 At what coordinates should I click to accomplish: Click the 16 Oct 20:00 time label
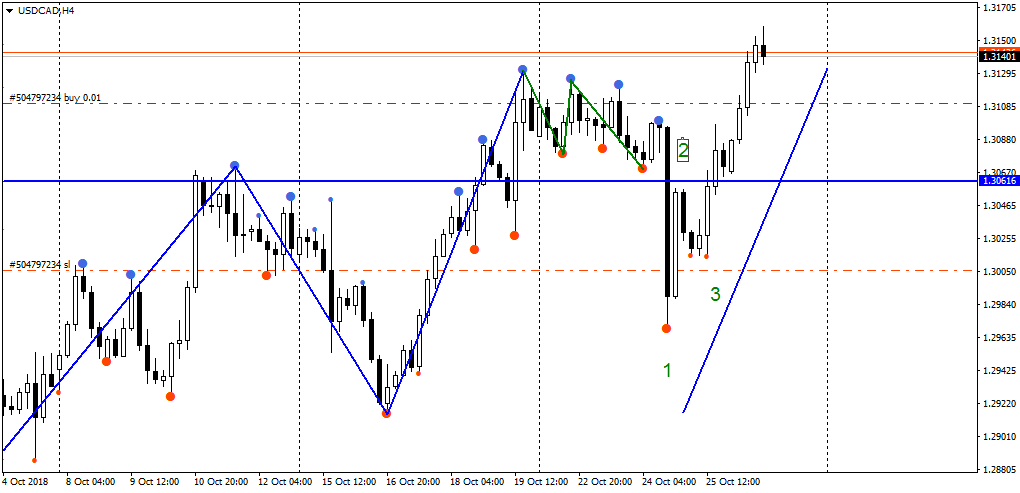(x=413, y=482)
